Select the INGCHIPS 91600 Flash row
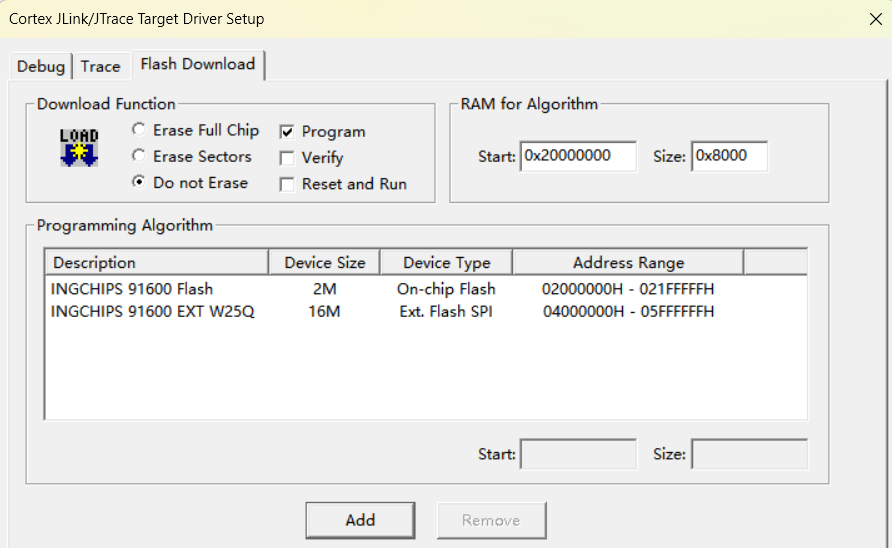The width and height of the screenshot is (892, 548). [x=426, y=289]
